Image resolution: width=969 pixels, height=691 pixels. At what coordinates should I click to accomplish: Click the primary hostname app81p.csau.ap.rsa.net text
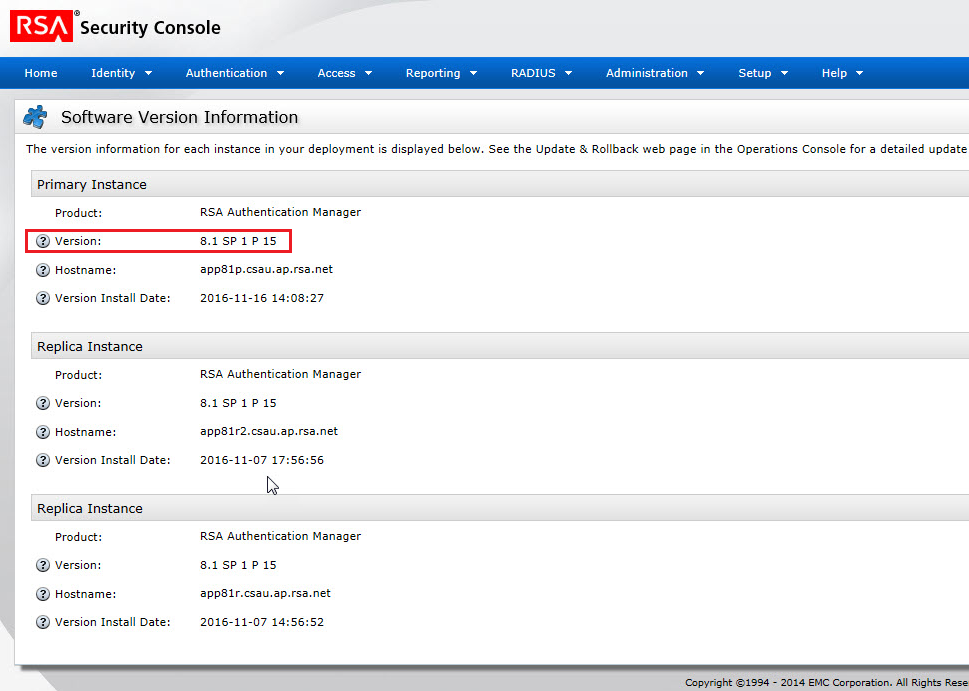click(266, 270)
